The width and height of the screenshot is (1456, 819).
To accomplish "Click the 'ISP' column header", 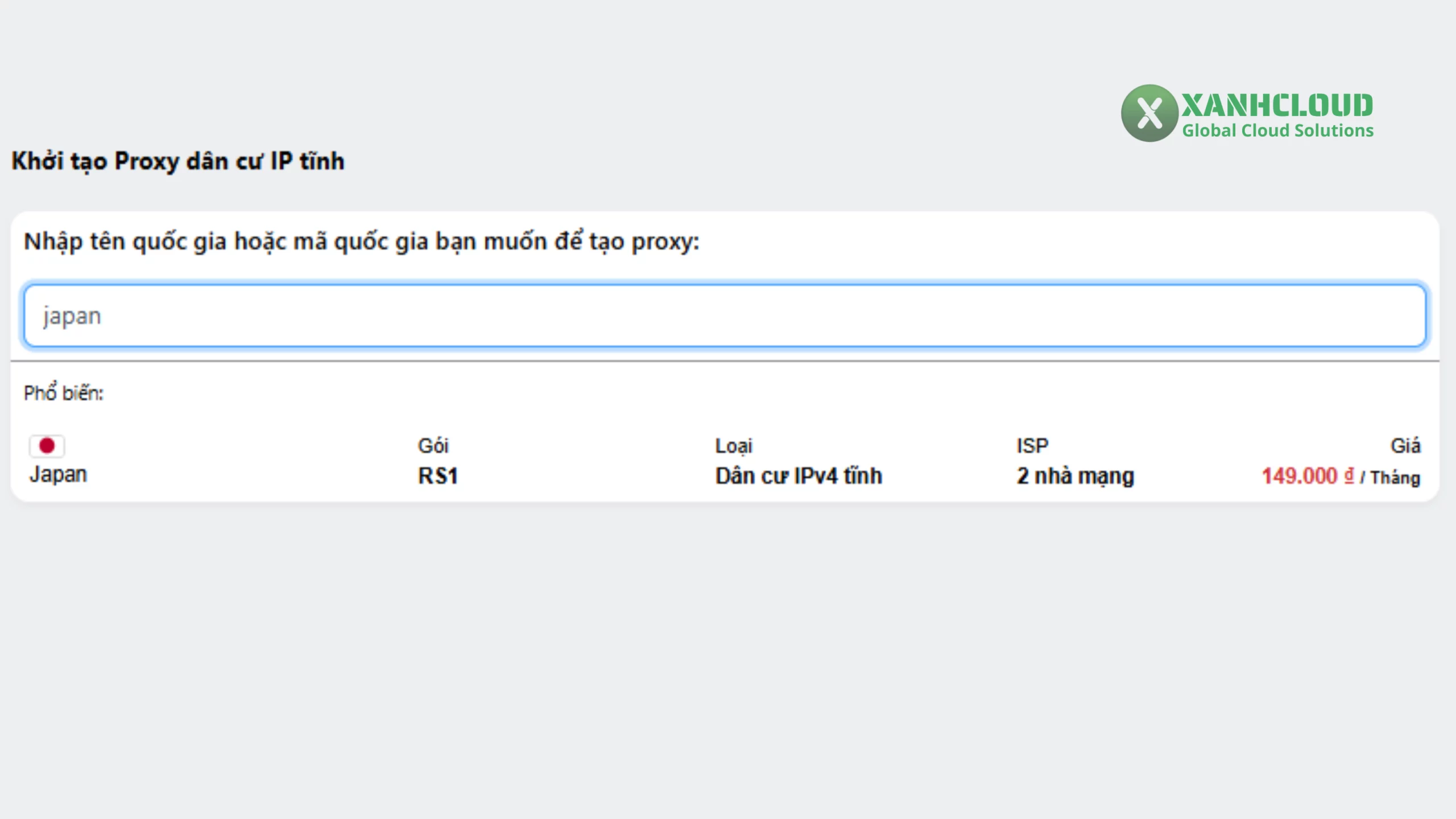I will 1031,445.
